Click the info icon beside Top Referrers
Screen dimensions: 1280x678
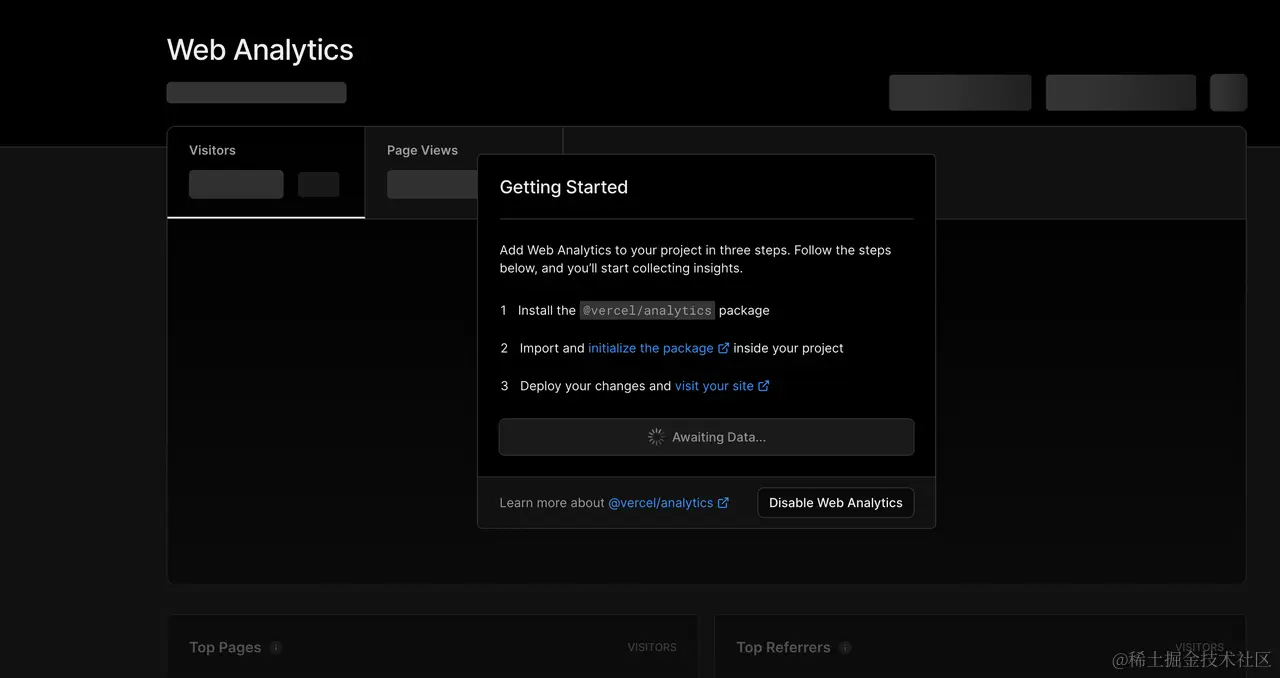(845, 647)
